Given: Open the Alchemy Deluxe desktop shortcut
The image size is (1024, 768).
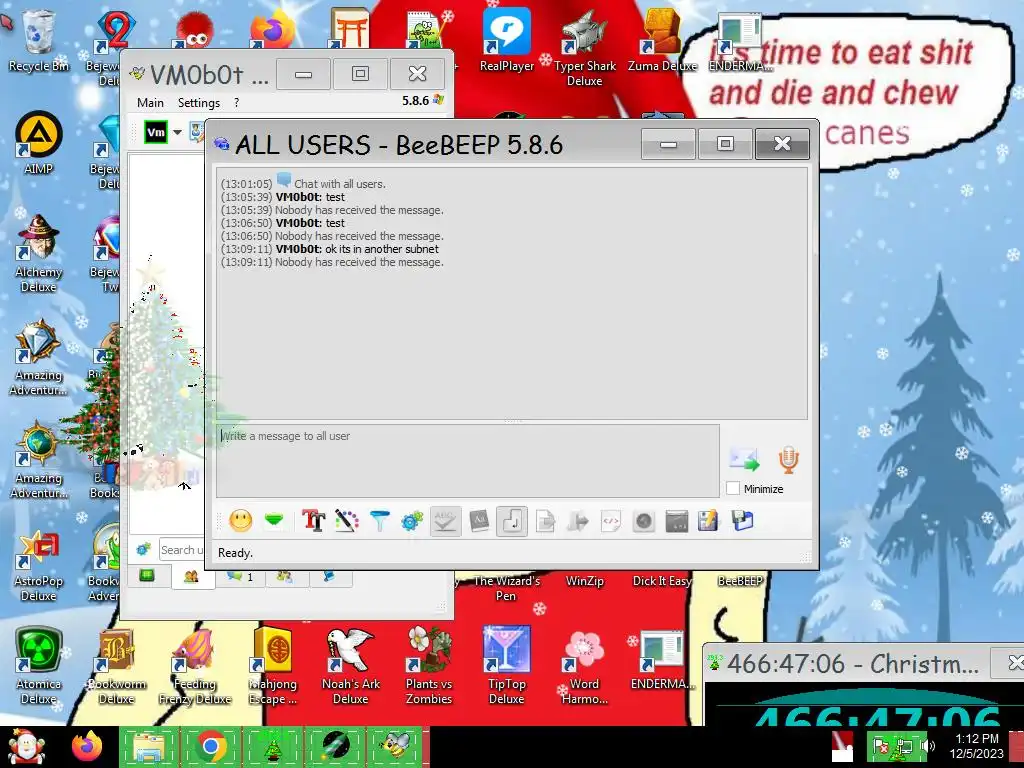Looking at the screenshot, I should 38,253.
